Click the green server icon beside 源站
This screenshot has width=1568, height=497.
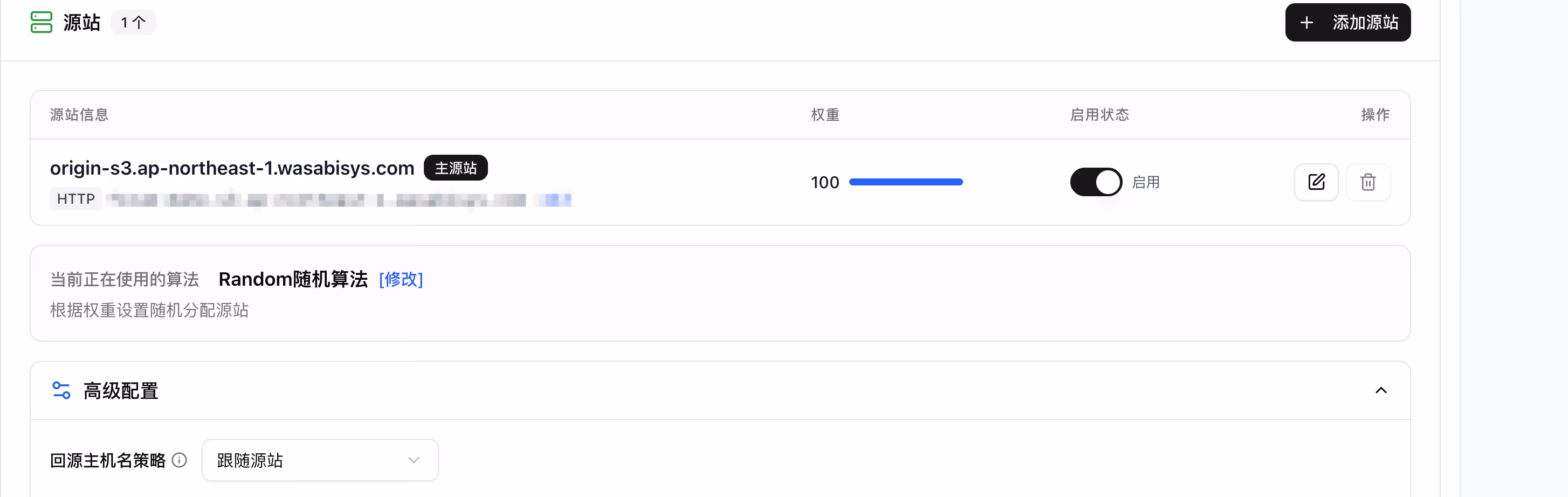tap(42, 23)
